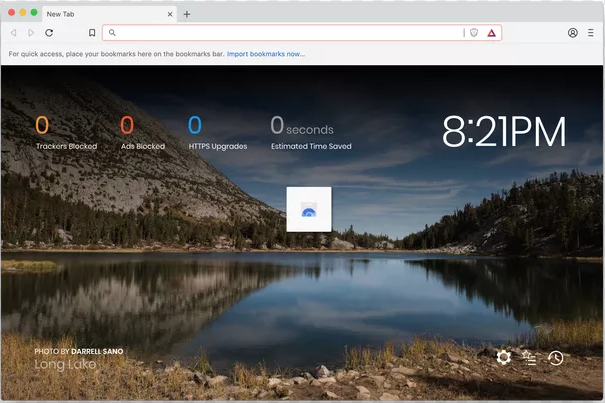Screen dimensions: 605x403
Task: Go forward to the next page
Action: 31,33
